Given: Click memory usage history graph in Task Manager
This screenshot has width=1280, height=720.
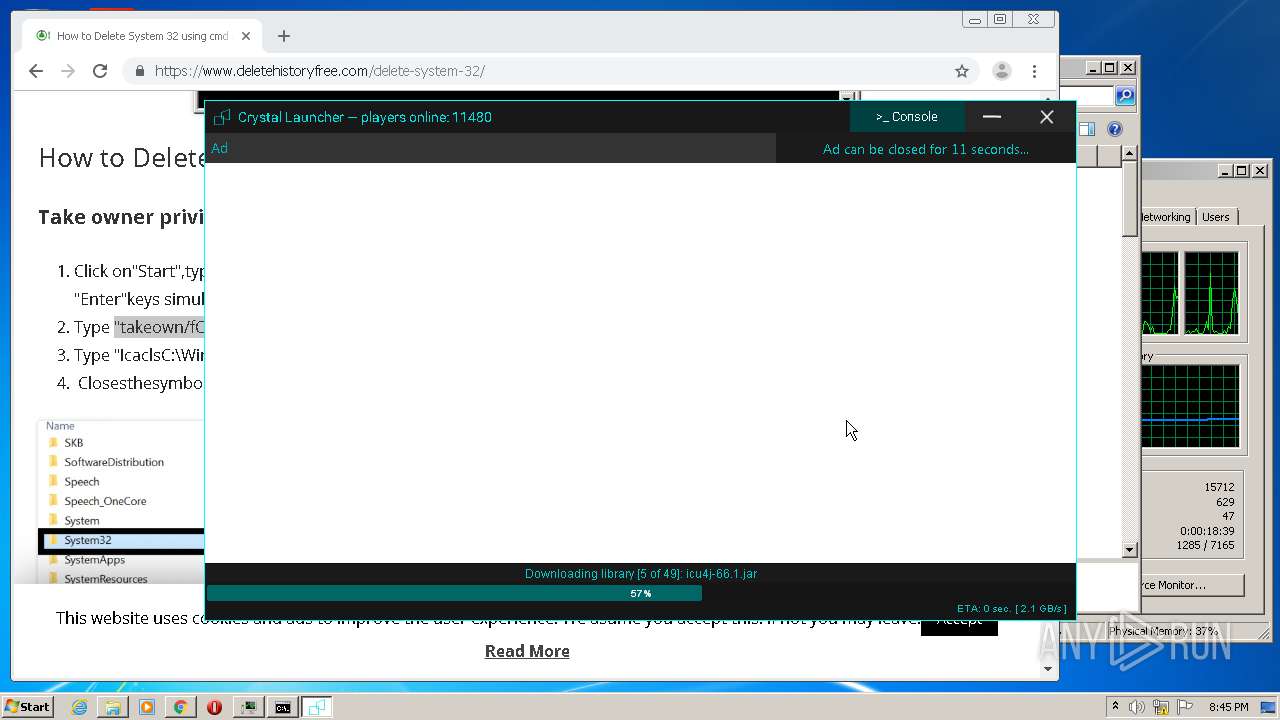Looking at the screenshot, I should (x=1189, y=404).
